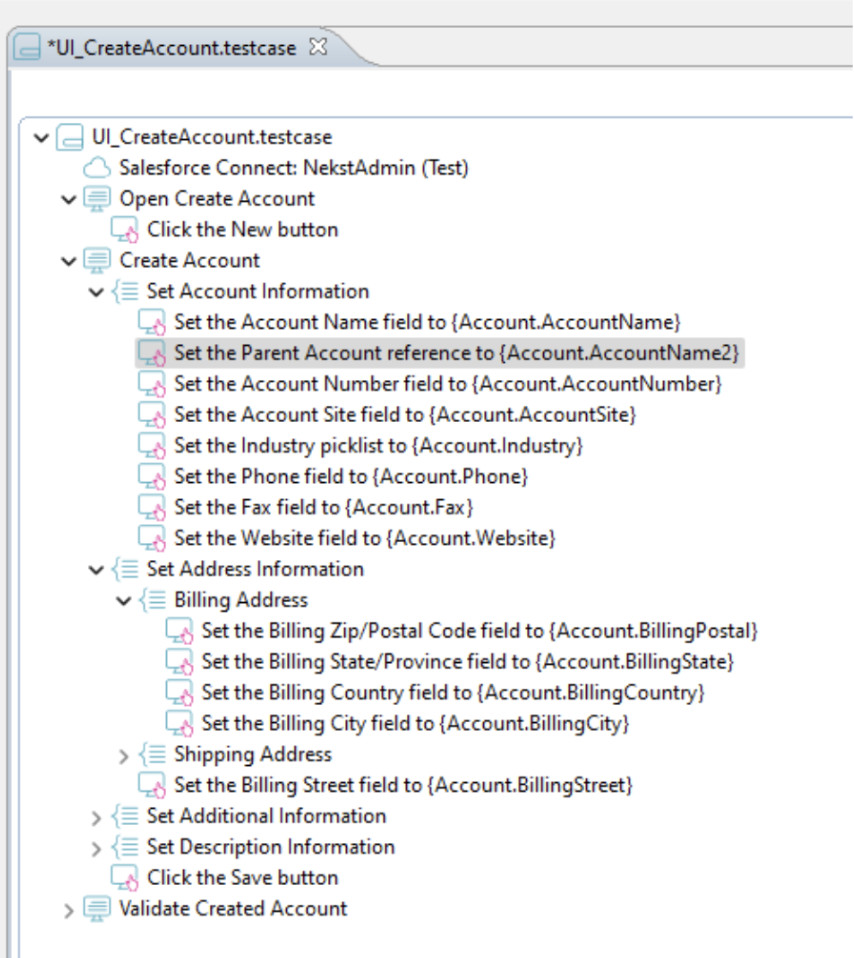Select the Set the Account Name field step
This screenshot has height=958, width=854.
pos(427,322)
